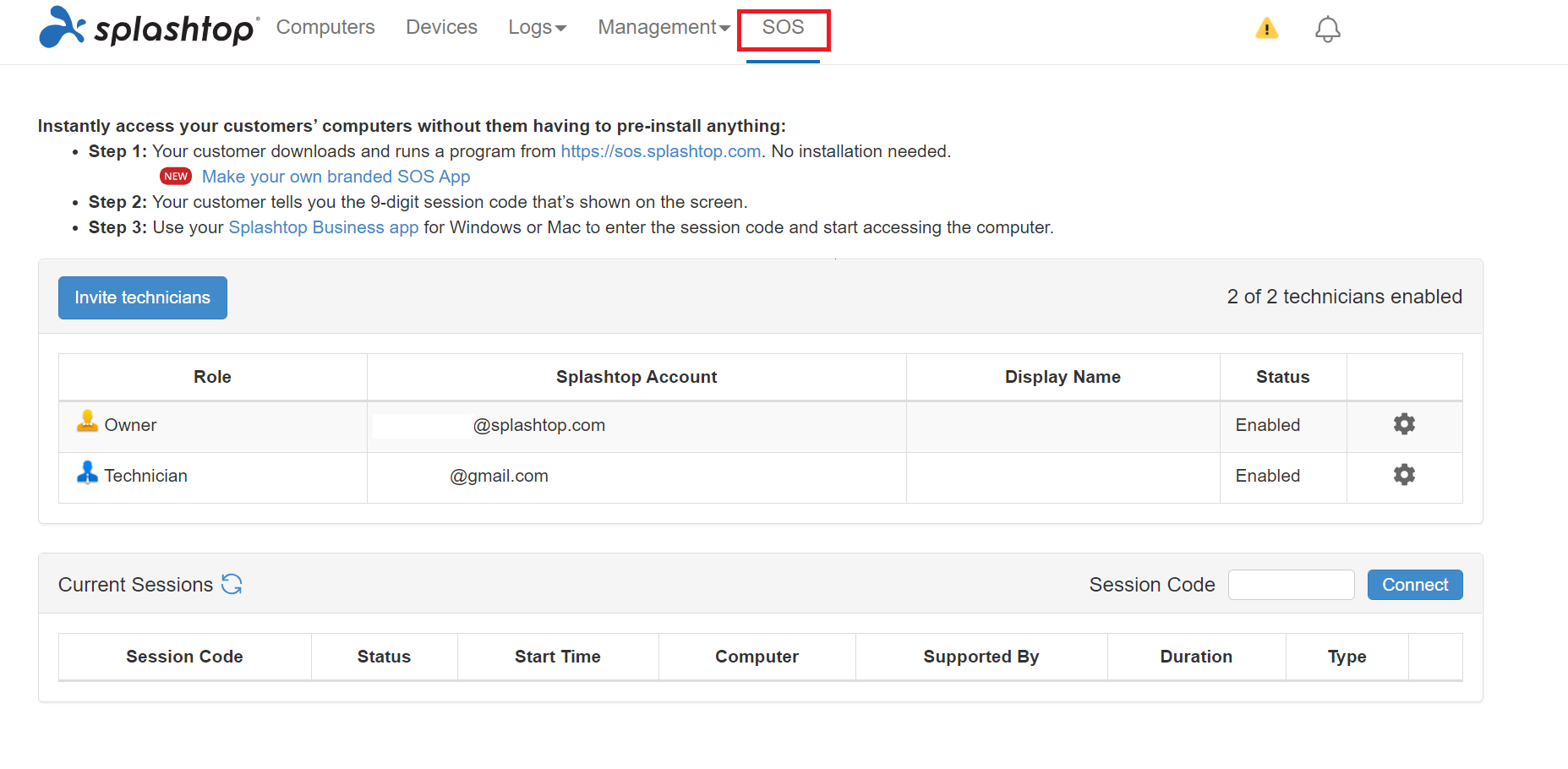Click the Splashtop Account column header
Screen dimensions: 1568x769
636,377
